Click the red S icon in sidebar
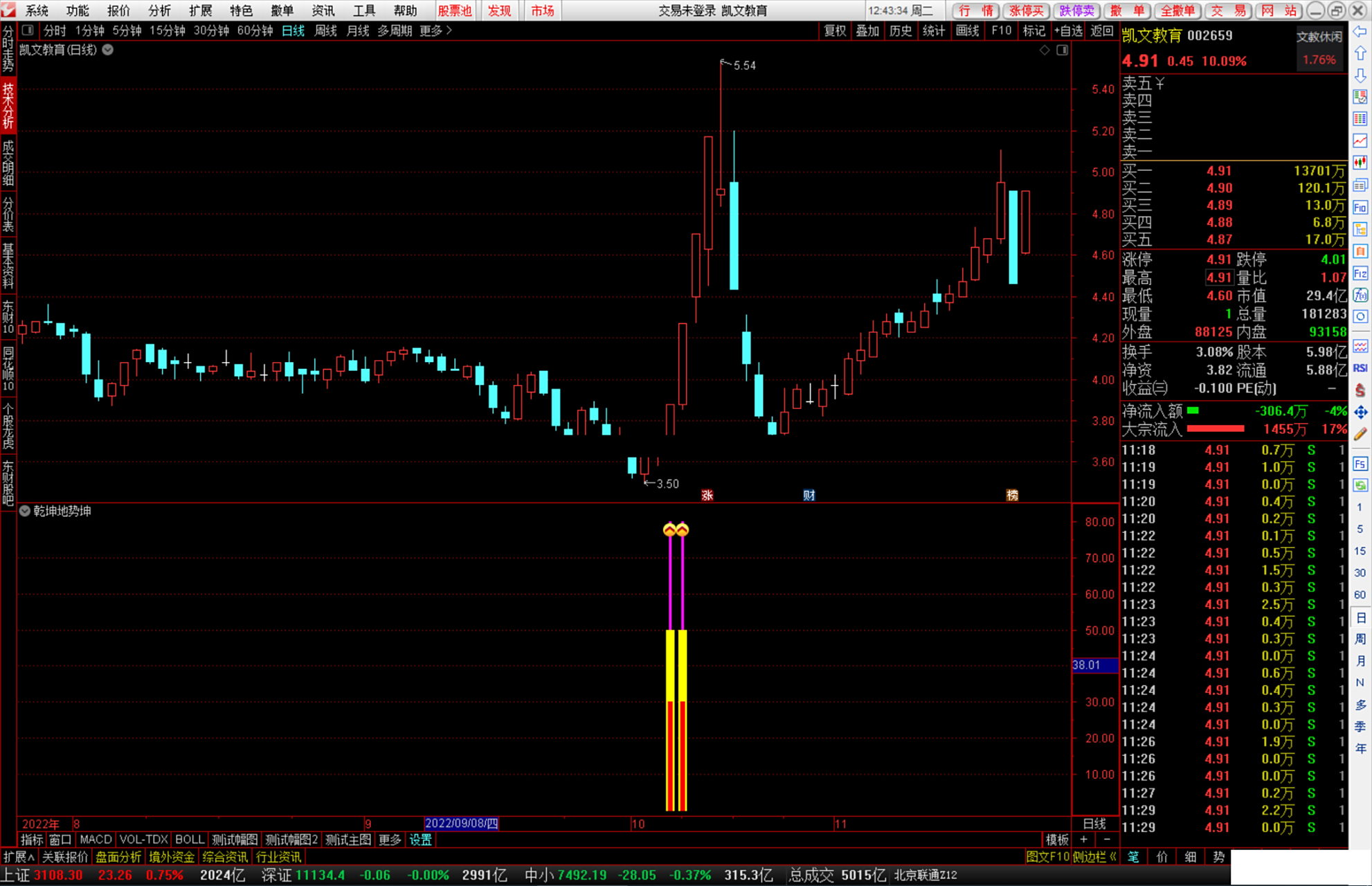1372x886 pixels. 1360,390
